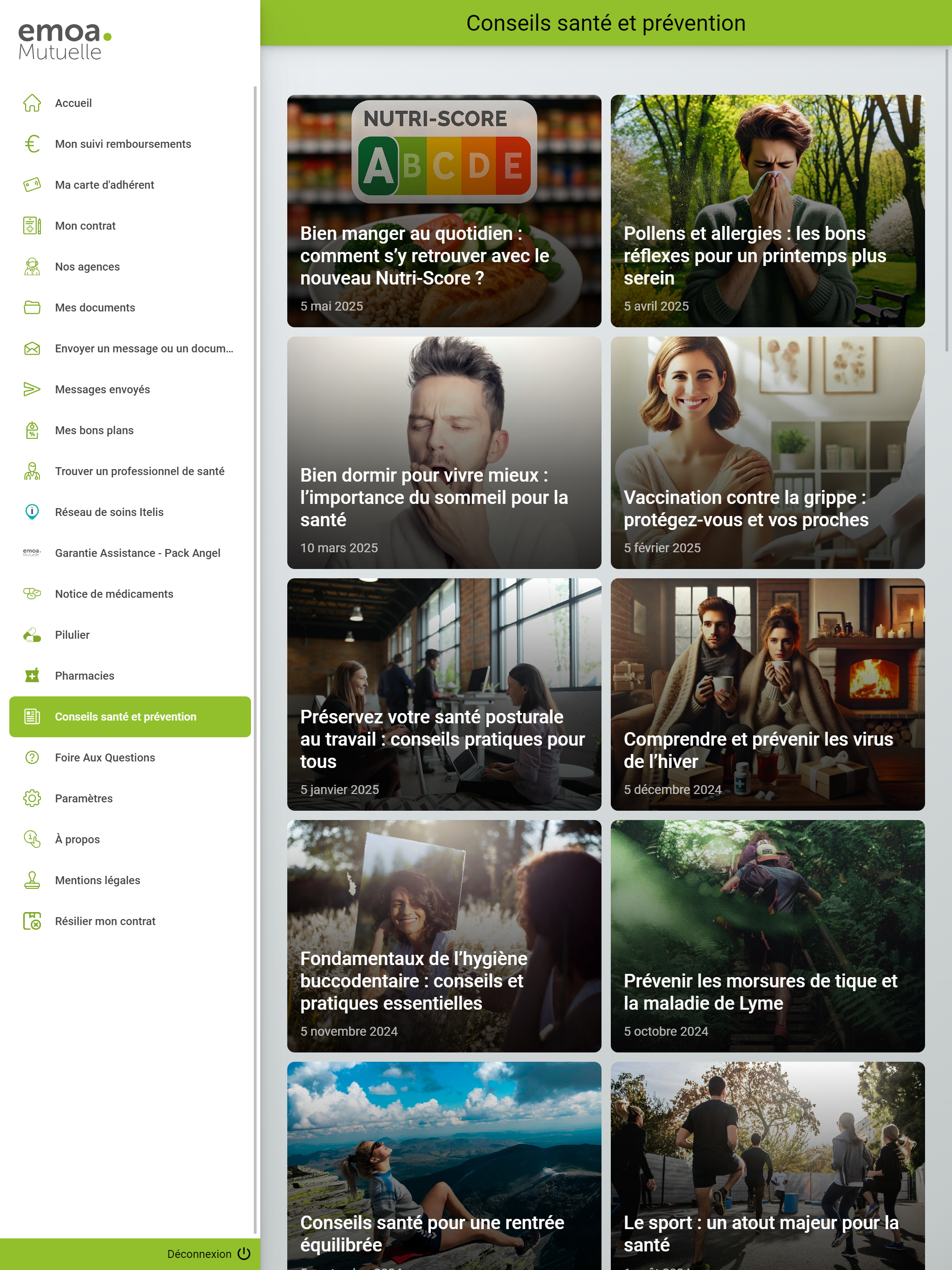The image size is (952, 1270).
Task: Click the Itelis network location icon
Action: pyautogui.click(x=32, y=512)
